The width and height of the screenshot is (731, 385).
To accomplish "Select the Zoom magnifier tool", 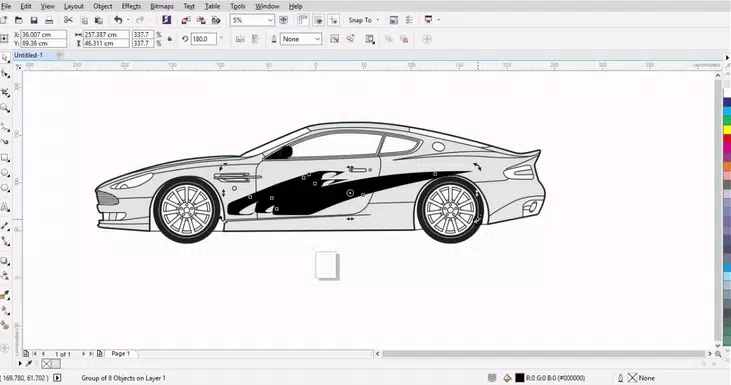I will pyautogui.click(x=5, y=108).
